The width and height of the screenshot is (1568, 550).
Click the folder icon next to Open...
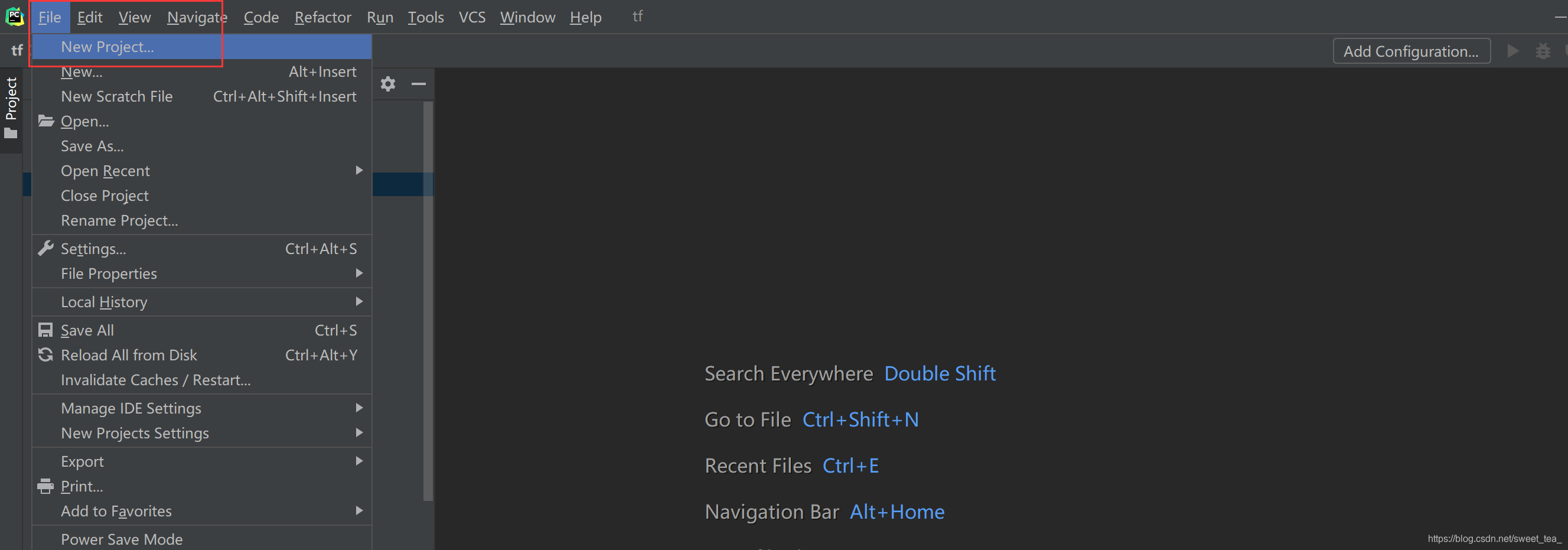pyautogui.click(x=46, y=121)
